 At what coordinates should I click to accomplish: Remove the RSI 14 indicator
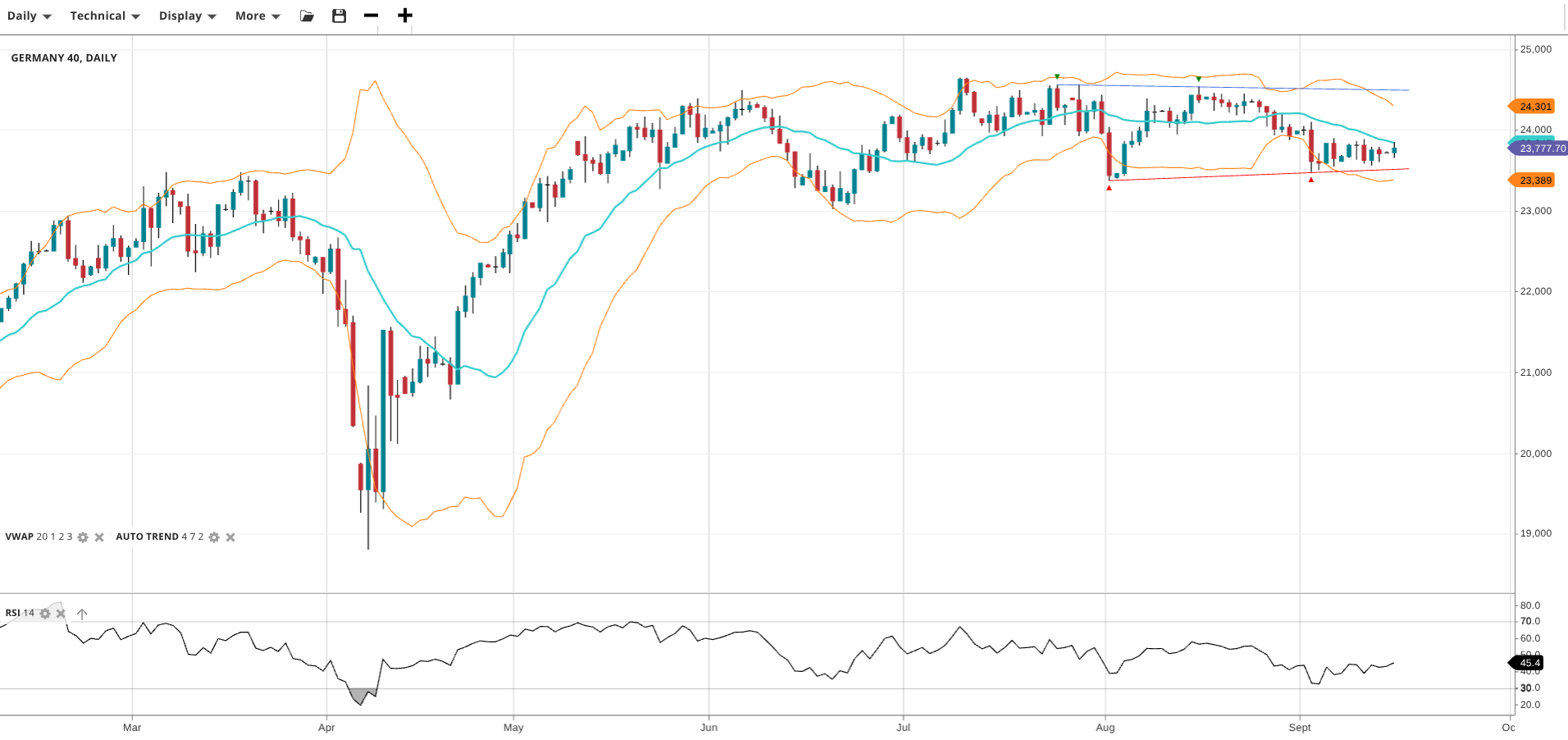61,614
